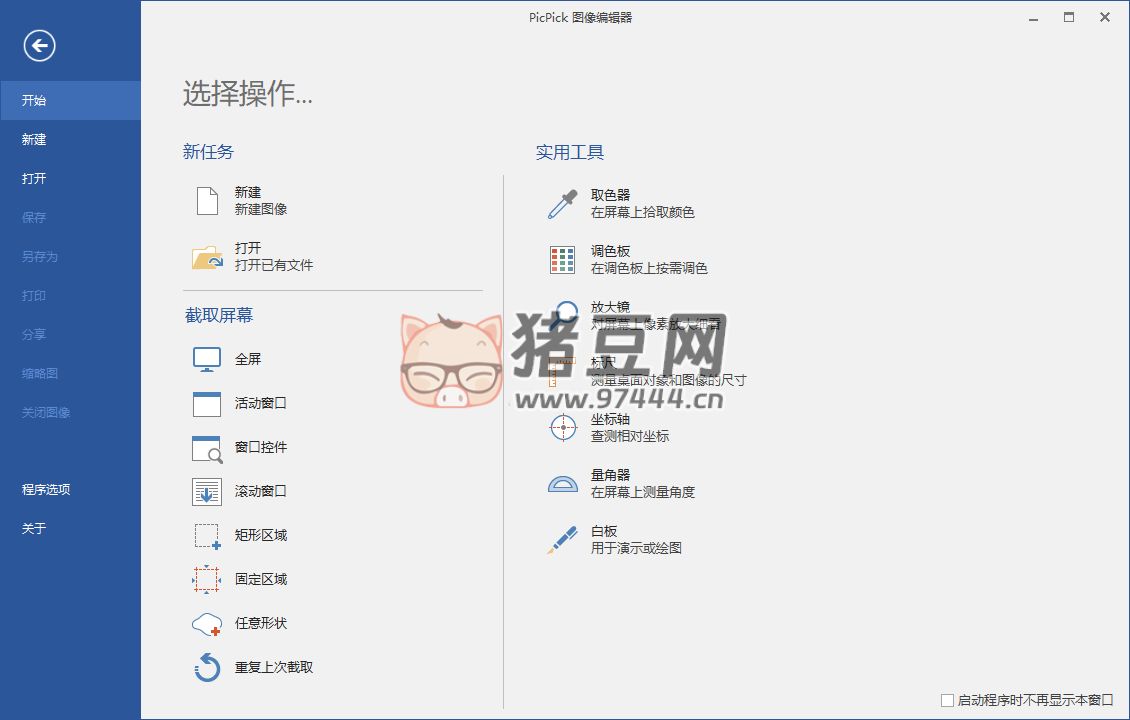This screenshot has height=720, width=1130.
Task: Click 关于 in the sidebar
Action: pyautogui.click(x=34, y=529)
